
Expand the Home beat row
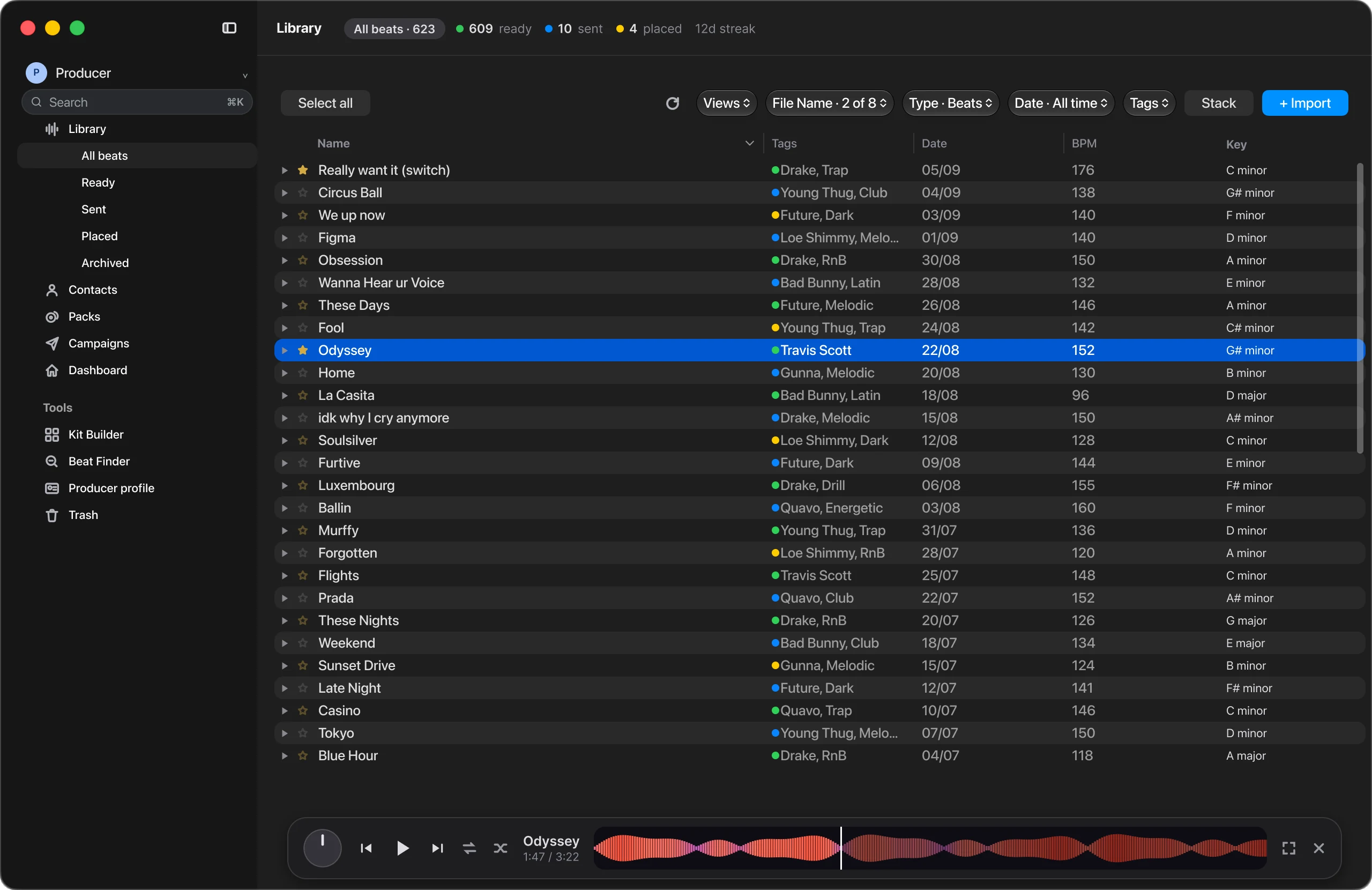coord(284,373)
